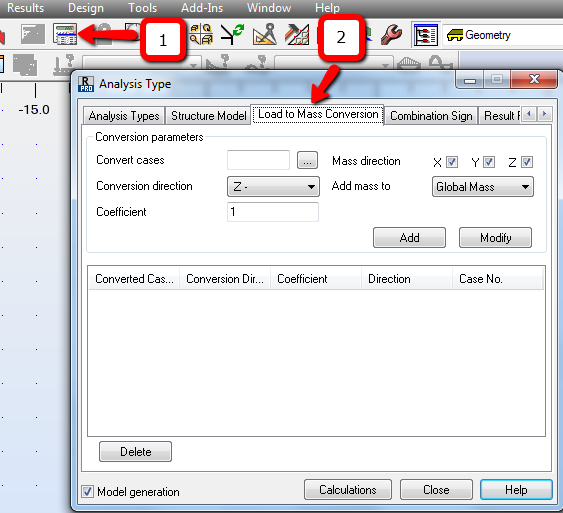Switch to the Structure Model tab
This screenshot has height=513, width=563.
click(208, 116)
